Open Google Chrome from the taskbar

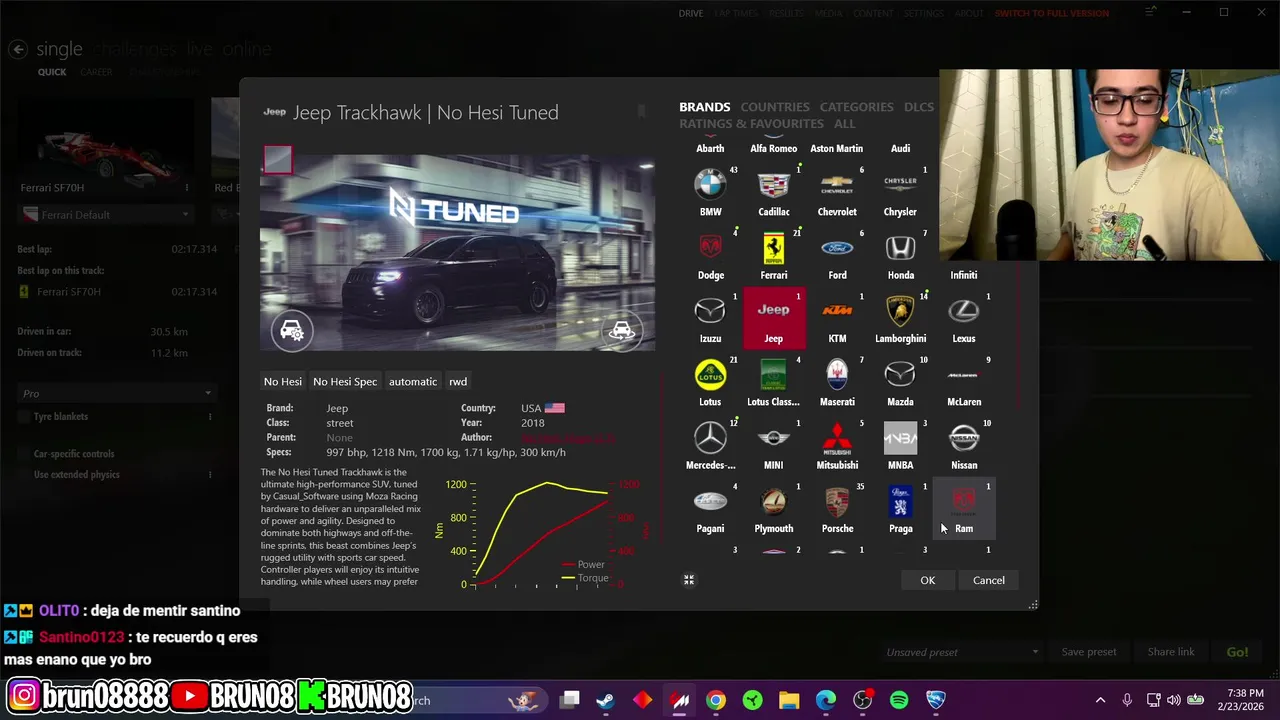coord(716,700)
